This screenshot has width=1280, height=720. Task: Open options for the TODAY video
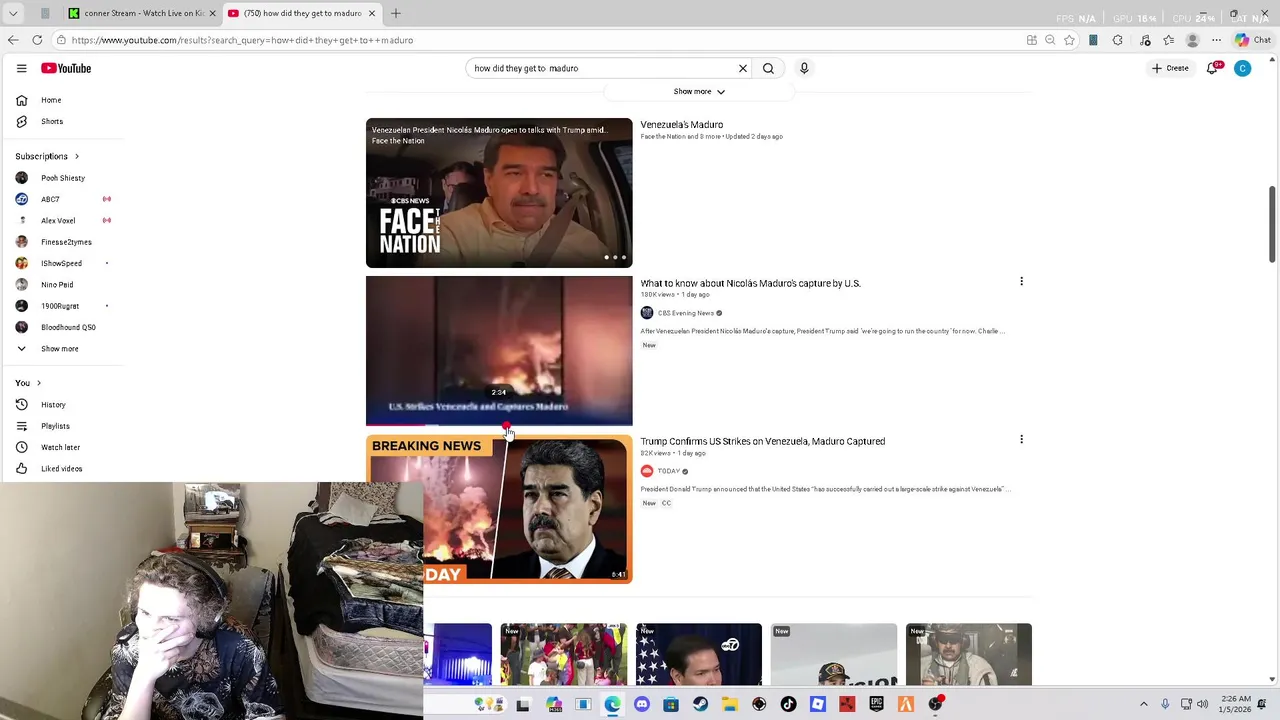(x=1021, y=439)
